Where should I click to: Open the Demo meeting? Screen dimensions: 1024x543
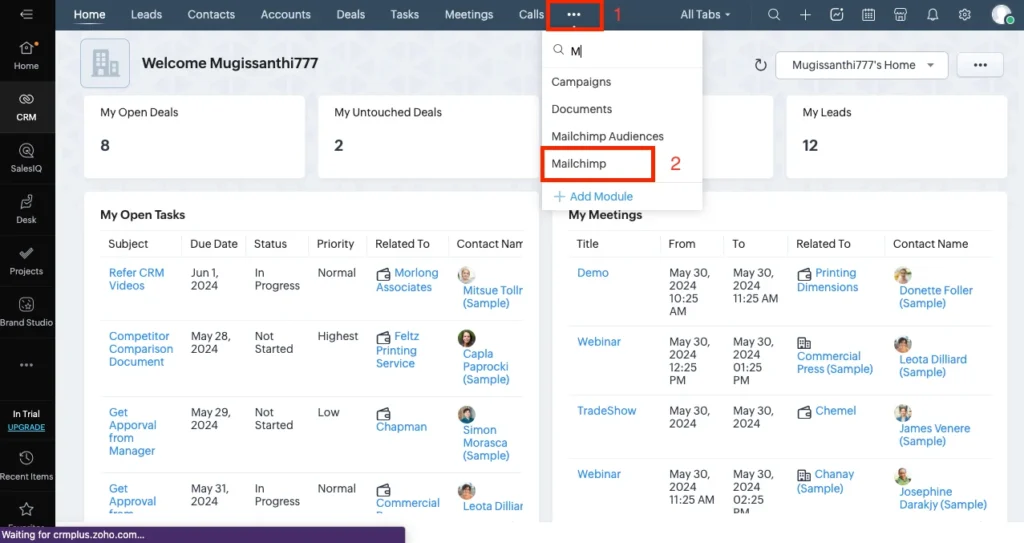tap(592, 273)
